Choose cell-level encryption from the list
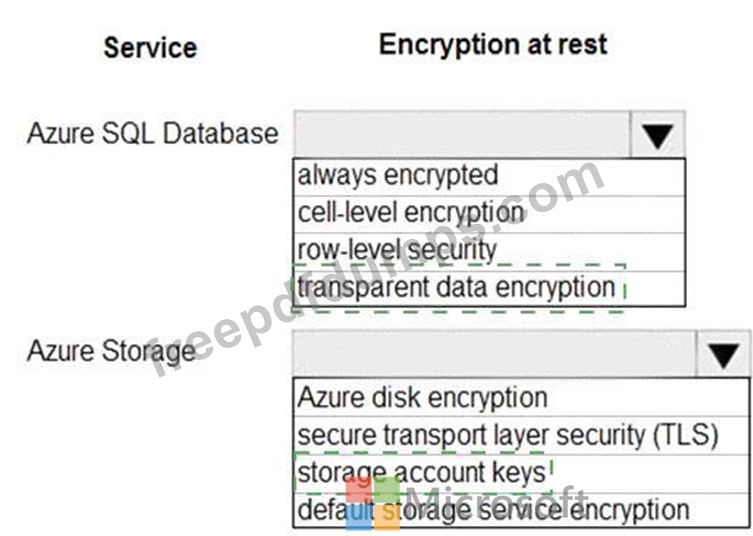This screenshot has width=753, height=536. coord(489,214)
